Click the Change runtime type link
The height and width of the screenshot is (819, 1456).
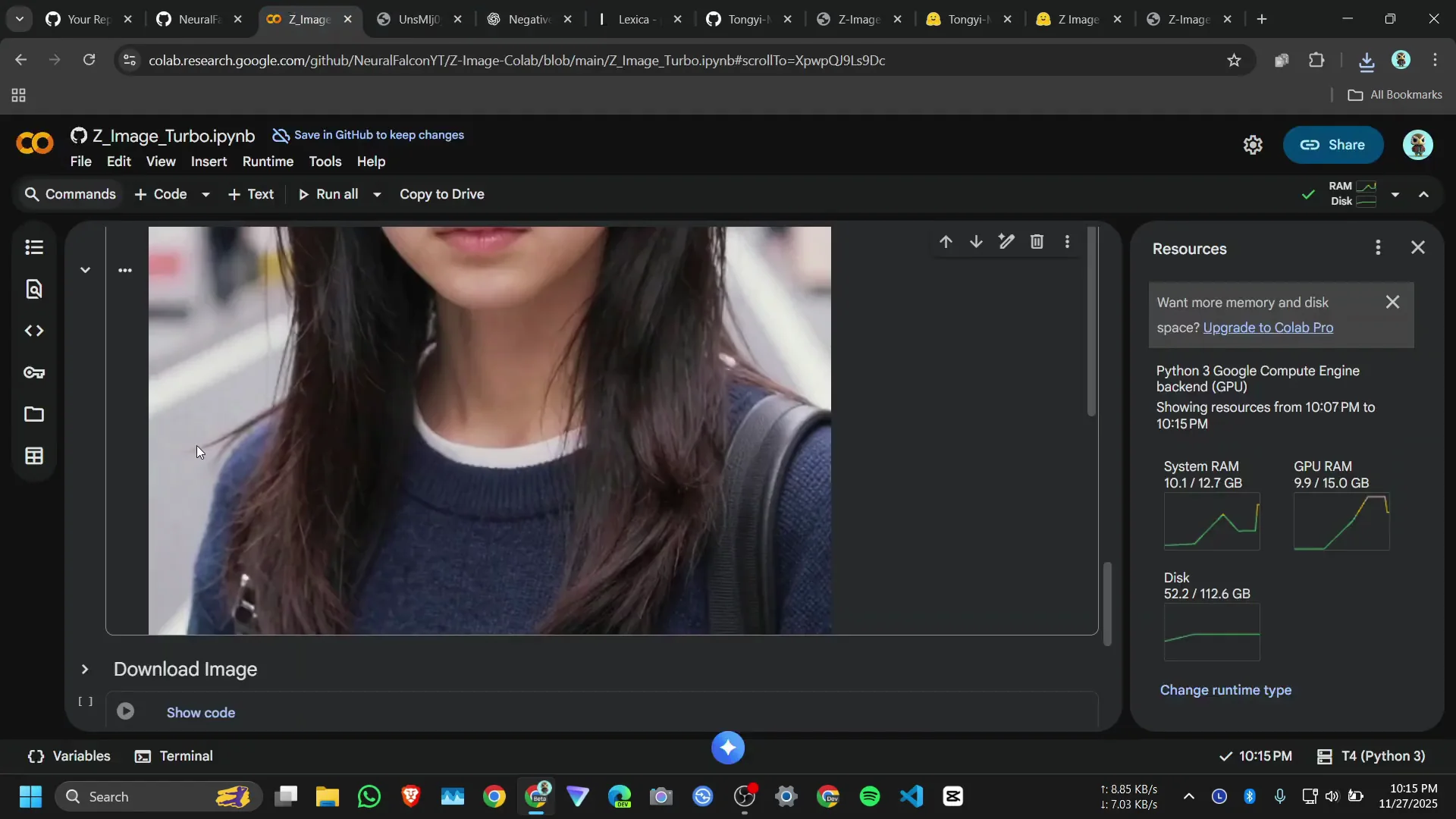pos(1225,690)
